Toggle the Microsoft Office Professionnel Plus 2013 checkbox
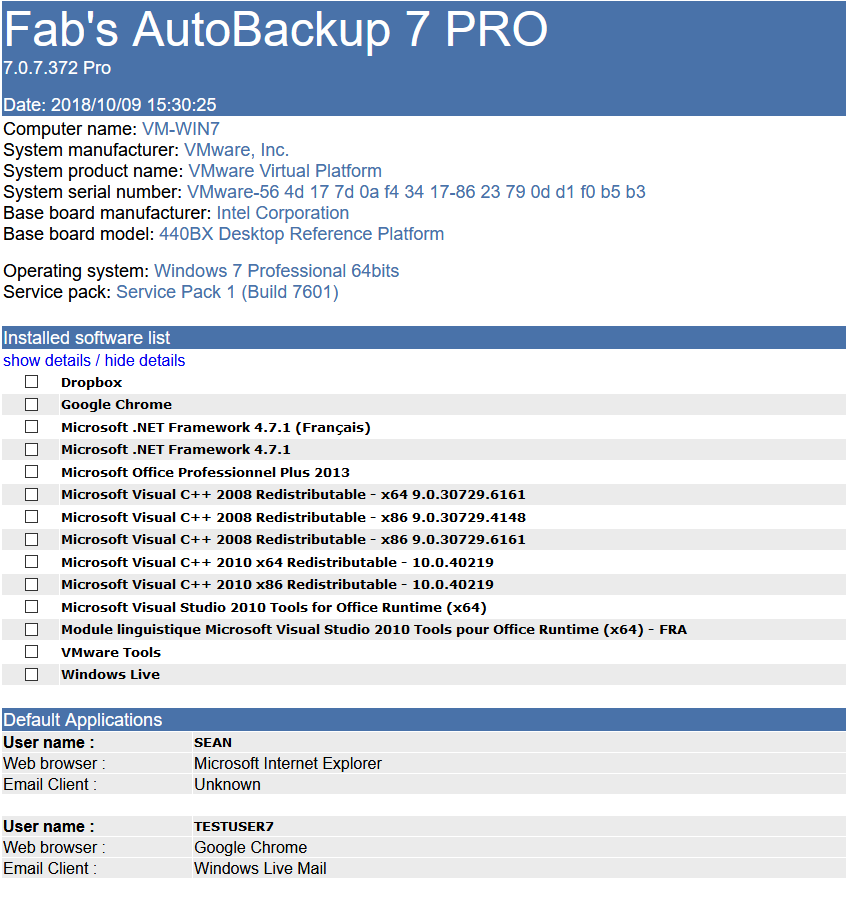The width and height of the screenshot is (846, 914). pyautogui.click(x=31, y=472)
